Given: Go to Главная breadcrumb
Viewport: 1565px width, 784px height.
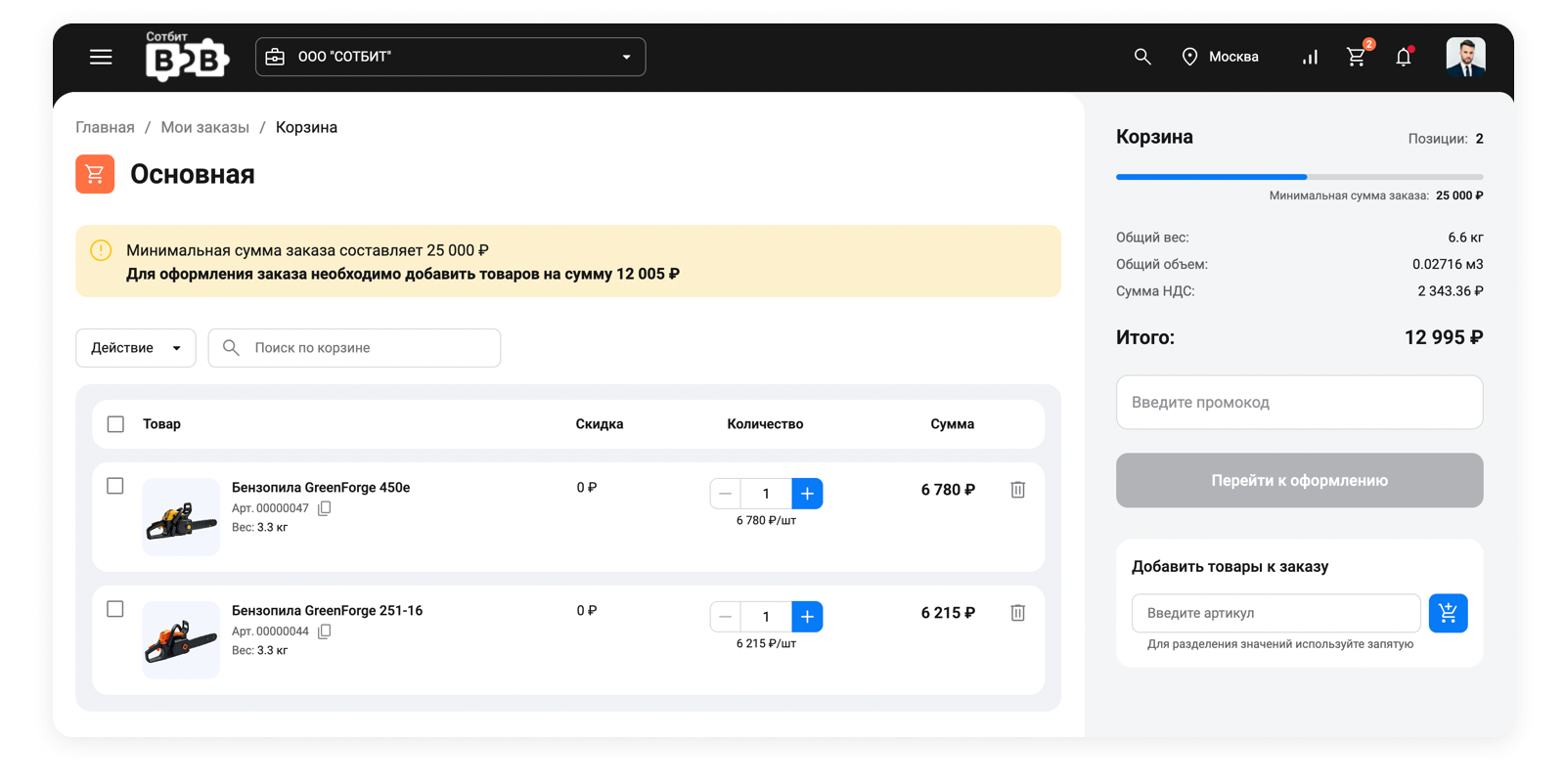Looking at the screenshot, I should (105, 127).
